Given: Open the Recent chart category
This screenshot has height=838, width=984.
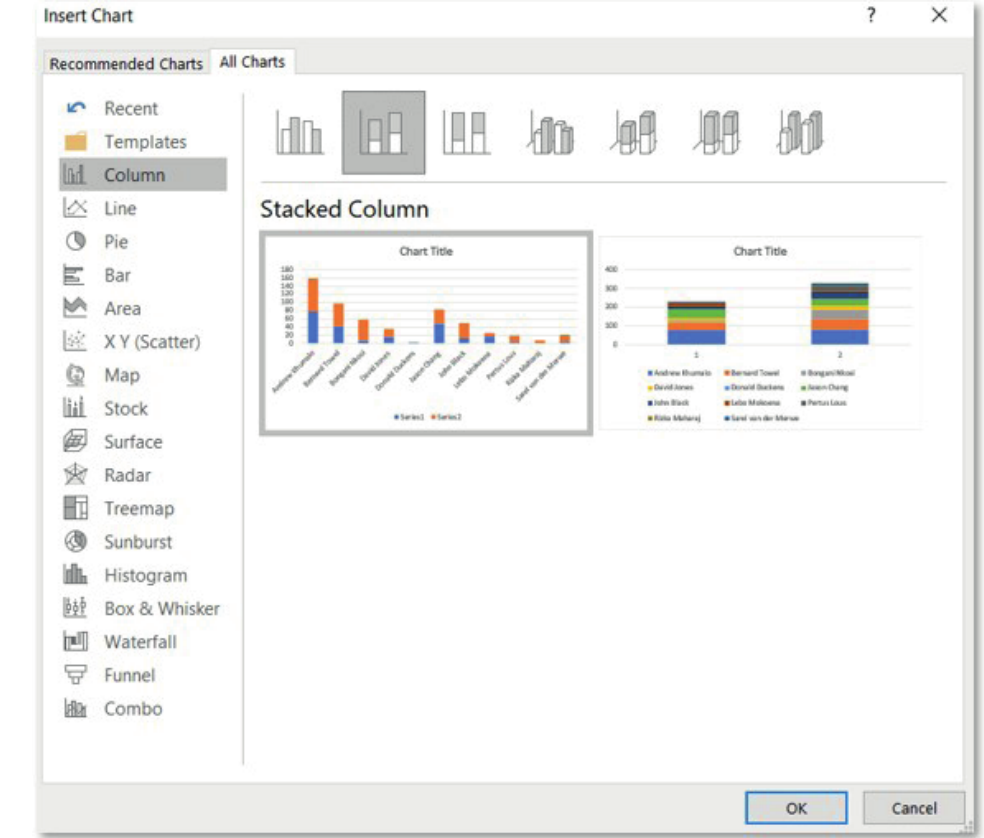Looking at the screenshot, I should pos(143,109).
